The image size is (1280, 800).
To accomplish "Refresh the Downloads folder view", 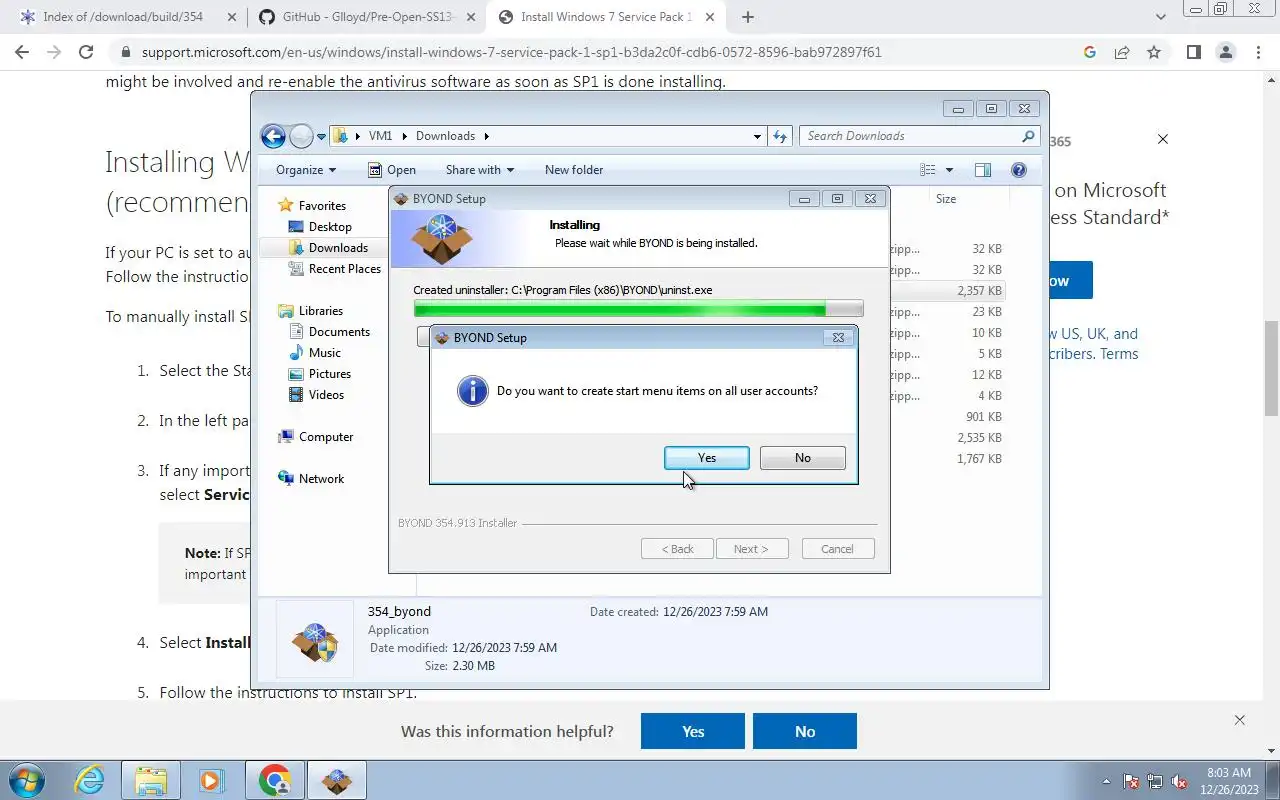I will tap(780, 136).
